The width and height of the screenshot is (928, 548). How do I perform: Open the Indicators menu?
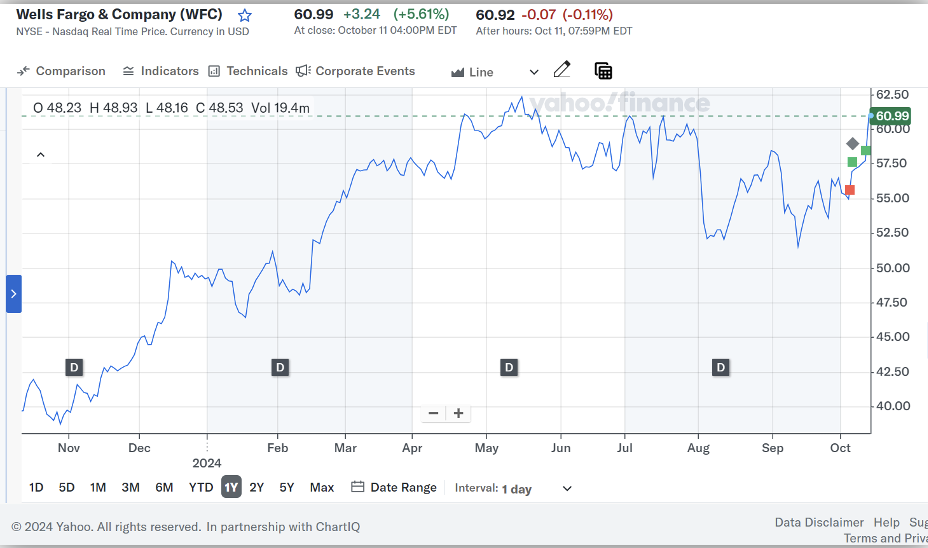coord(160,71)
